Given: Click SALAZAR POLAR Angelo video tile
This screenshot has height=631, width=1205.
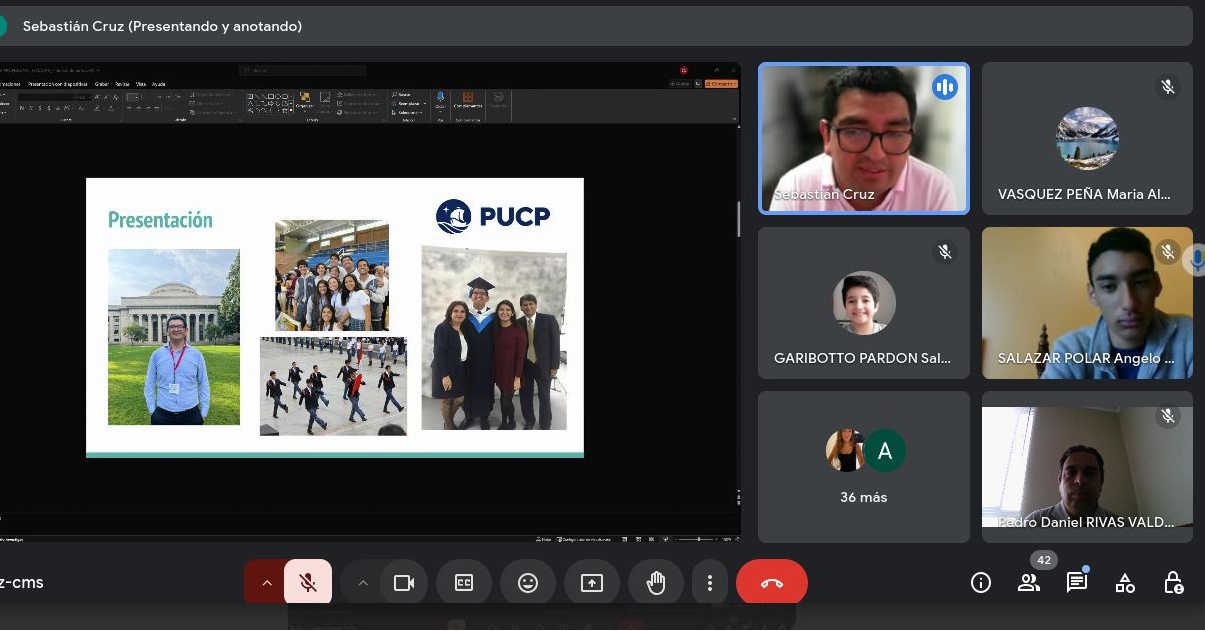Looking at the screenshot, I should [x=1087, y=302].
